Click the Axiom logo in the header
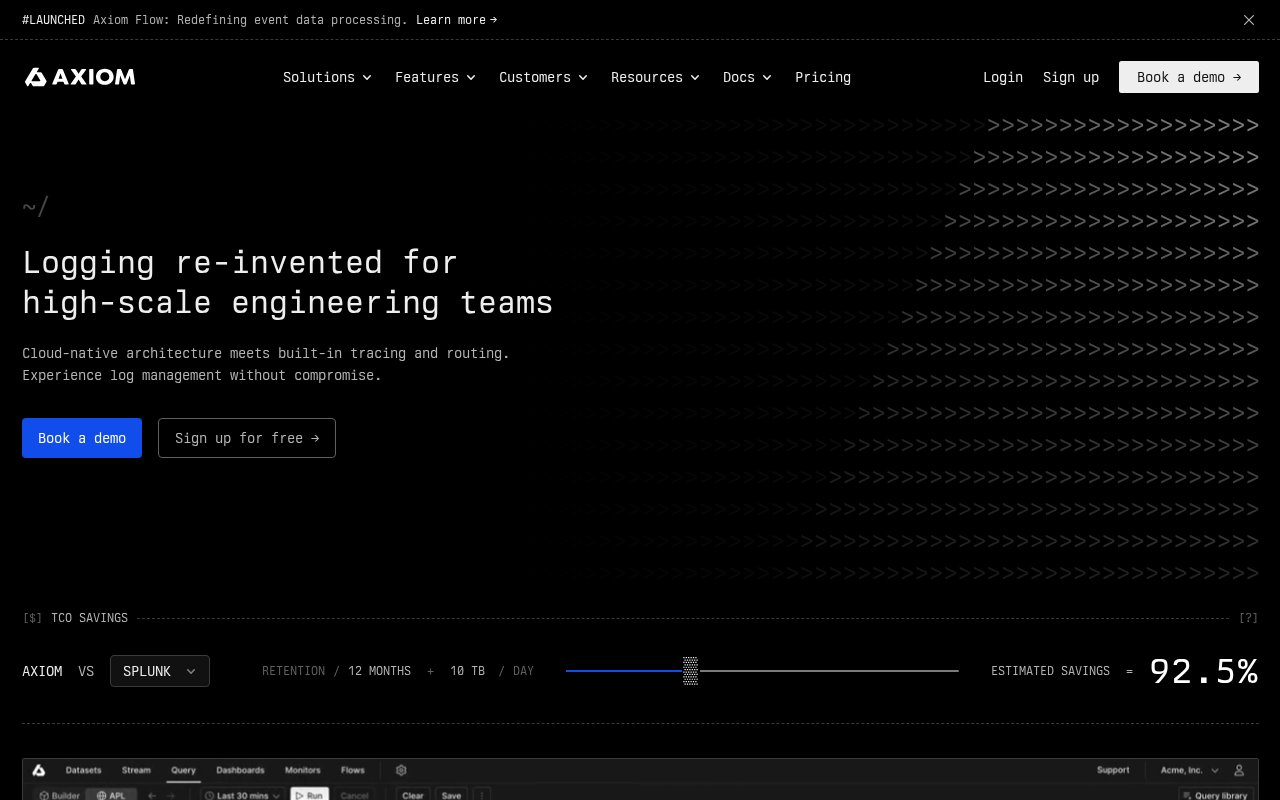Viewport: 1280px width, 800px height. (80, 77)
